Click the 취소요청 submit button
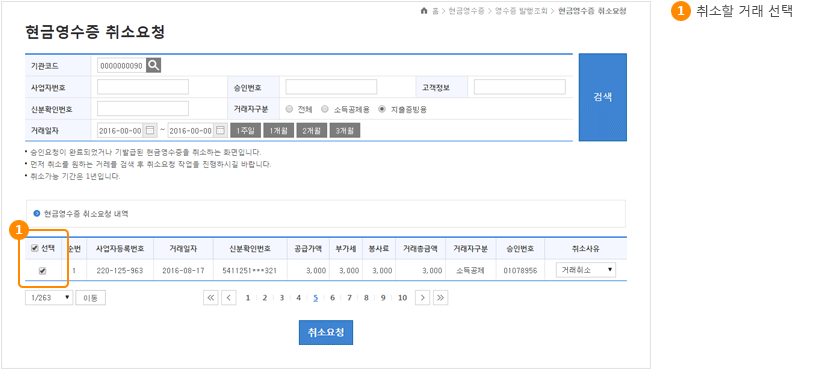This screenshot has height=369, width=822. 326,332
